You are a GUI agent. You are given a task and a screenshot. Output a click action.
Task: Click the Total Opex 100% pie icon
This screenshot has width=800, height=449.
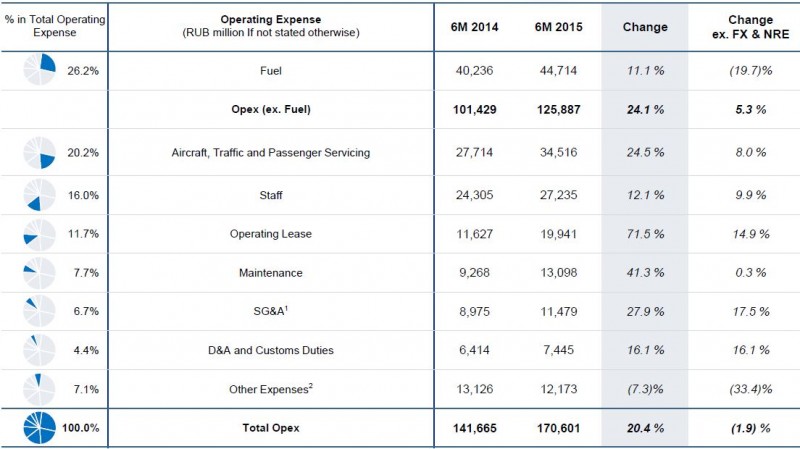coord(39,427)
